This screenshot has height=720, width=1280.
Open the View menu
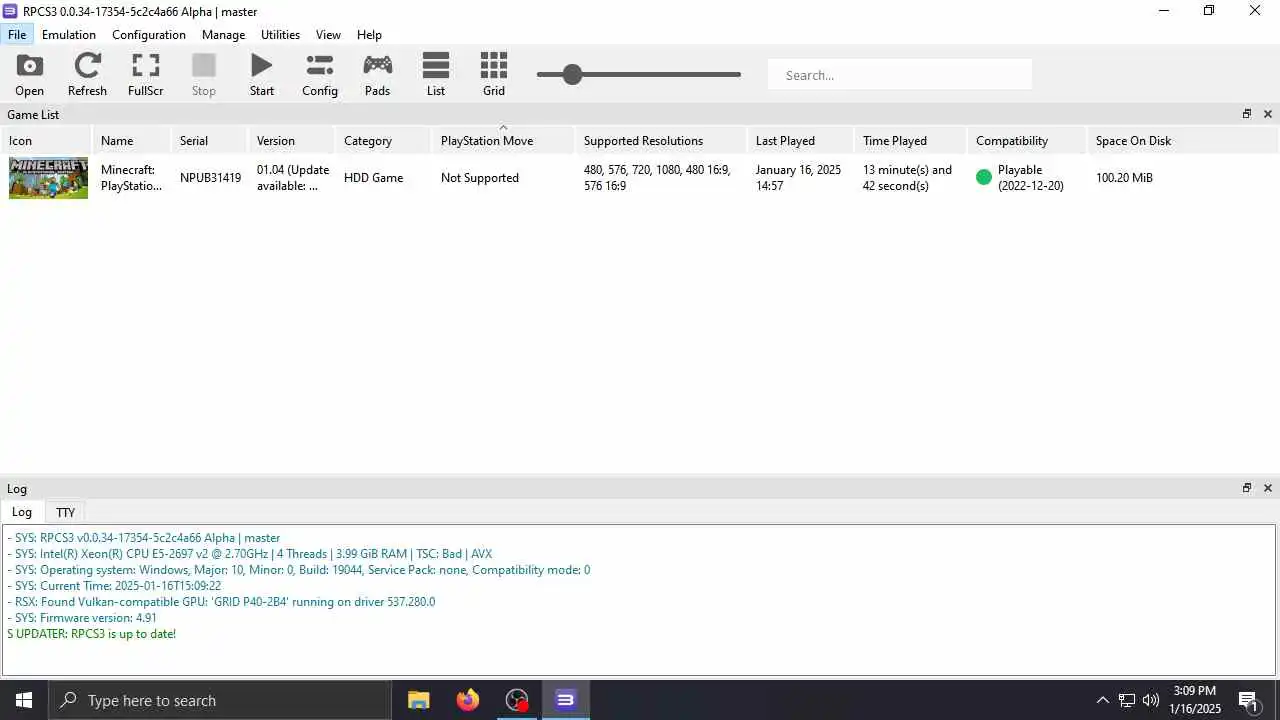click(x=328, y=34)
